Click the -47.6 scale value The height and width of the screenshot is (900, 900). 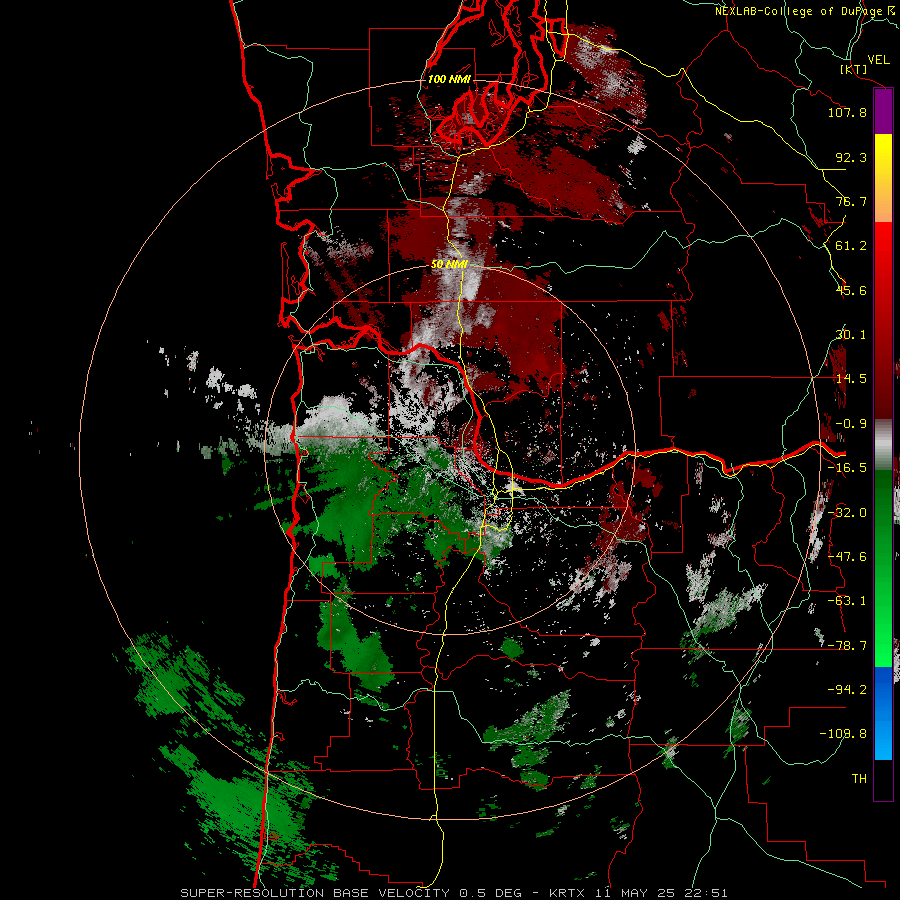[847, 557]
